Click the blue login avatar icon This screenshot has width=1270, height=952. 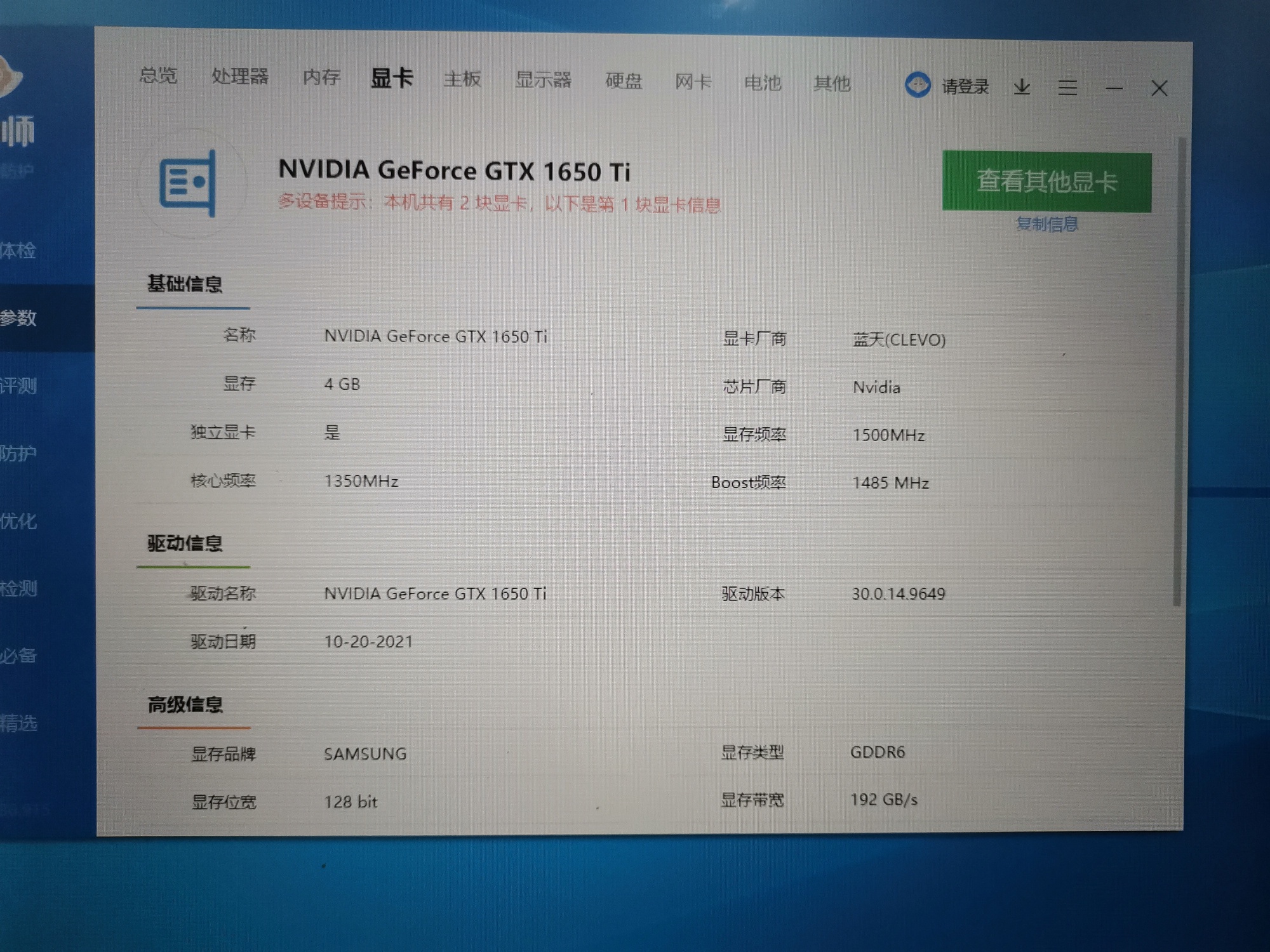[918, 84]
